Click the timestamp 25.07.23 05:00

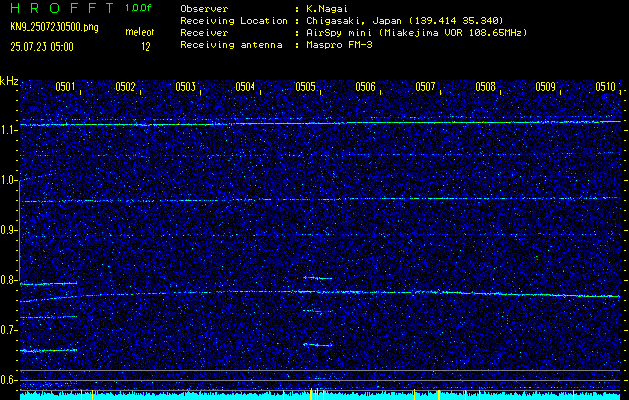click(x=42, y=47)
